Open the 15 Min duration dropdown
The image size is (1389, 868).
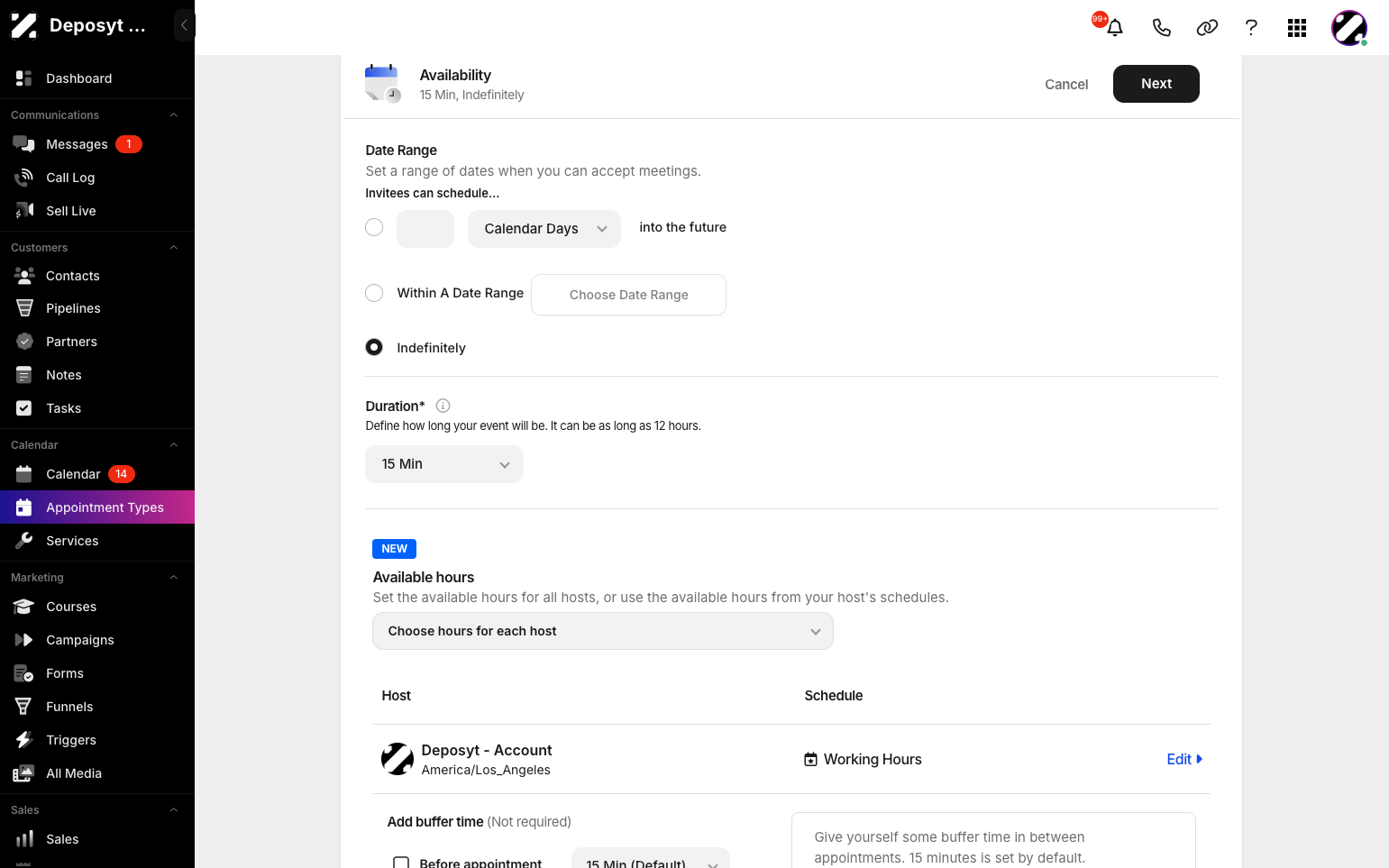click(x=444, y=464)
